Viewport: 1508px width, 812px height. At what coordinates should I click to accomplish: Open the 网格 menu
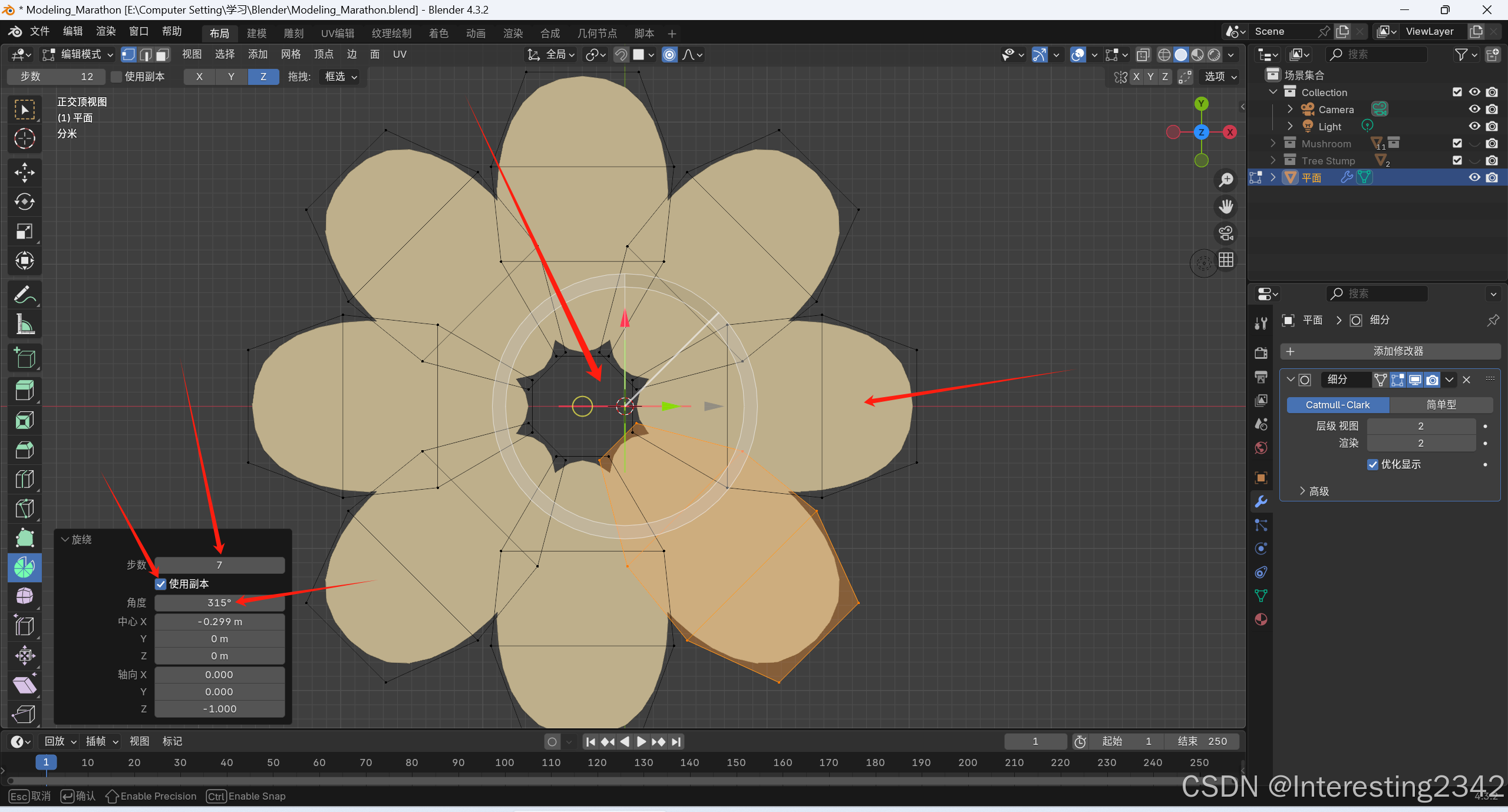pyautogui.click(x=291, y=55)
